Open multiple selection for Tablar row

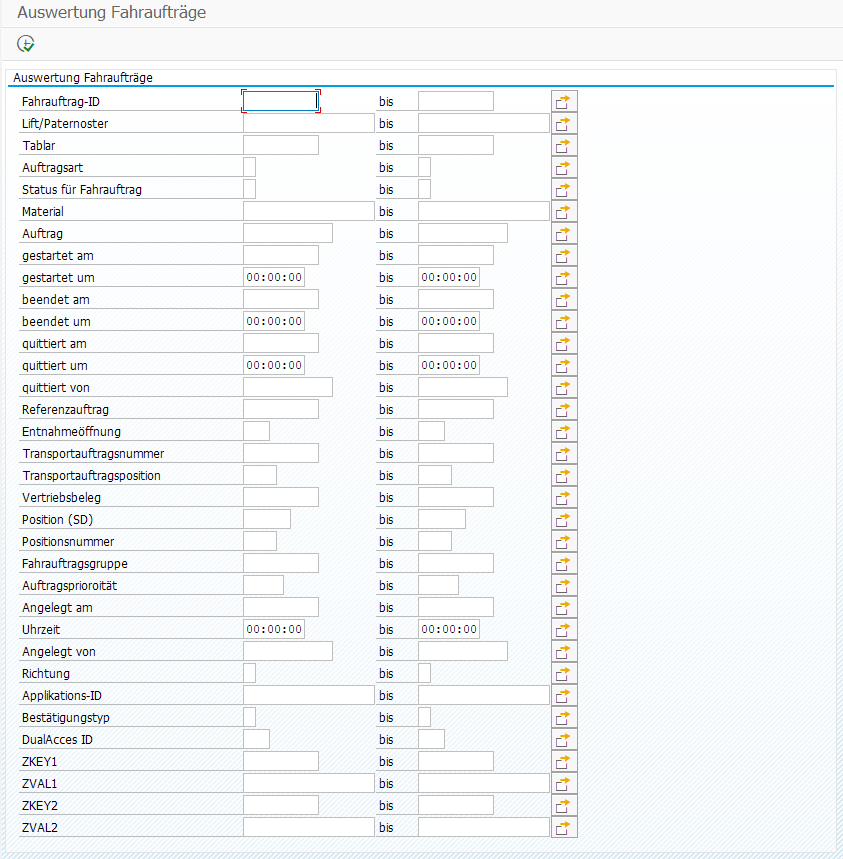pos(564,145)
